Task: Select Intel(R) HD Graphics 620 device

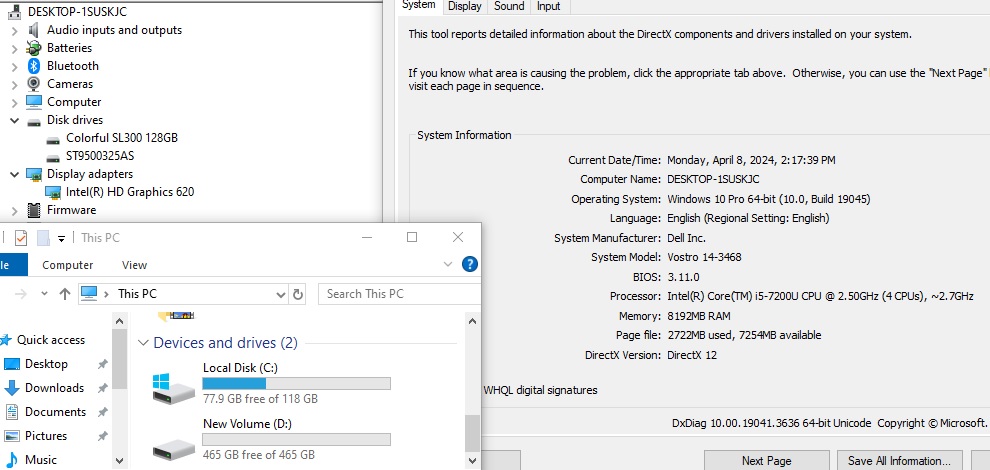Action: (x=129, y=192)
